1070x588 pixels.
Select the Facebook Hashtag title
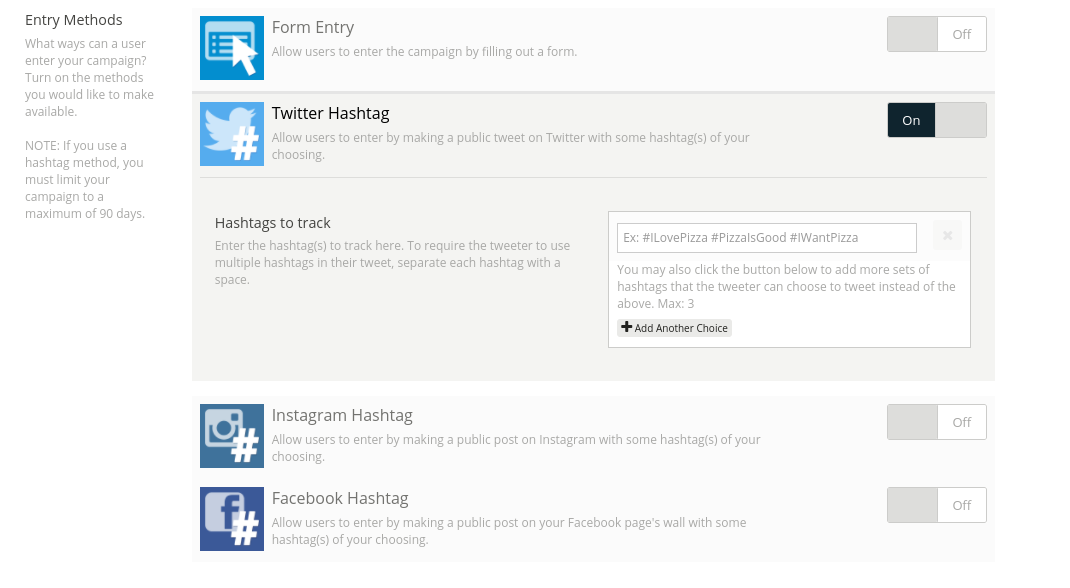pyautogui.click(x=340, y=498)
